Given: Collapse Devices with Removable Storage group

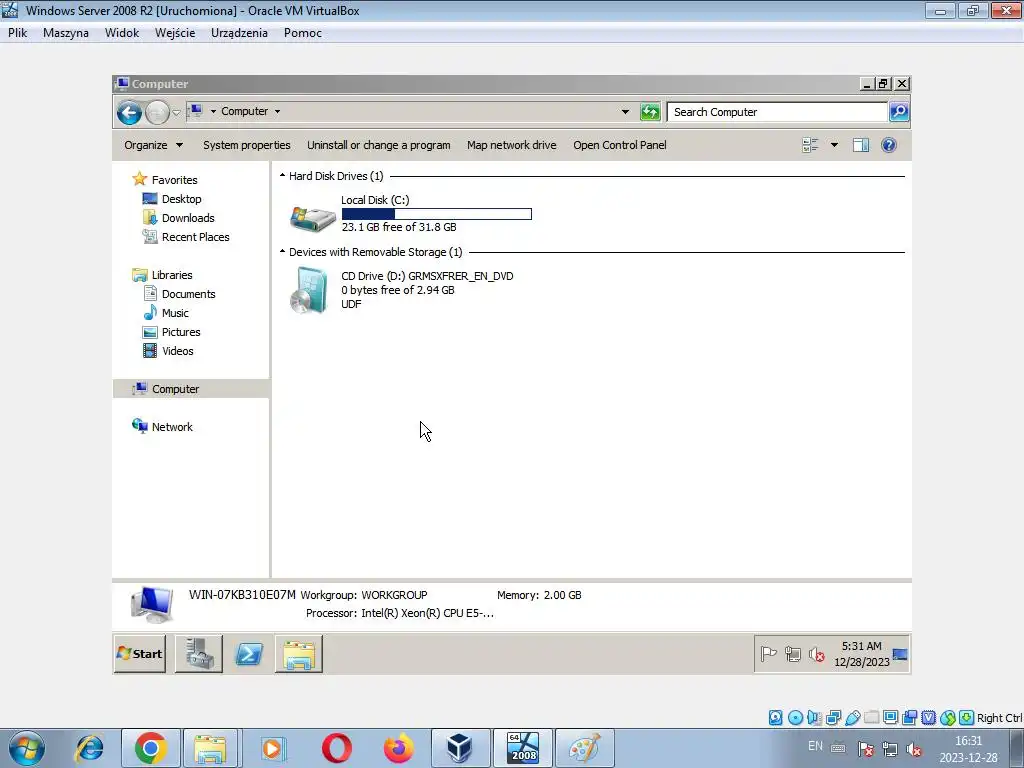Looking at the screenshot, I should click(282, 251).
